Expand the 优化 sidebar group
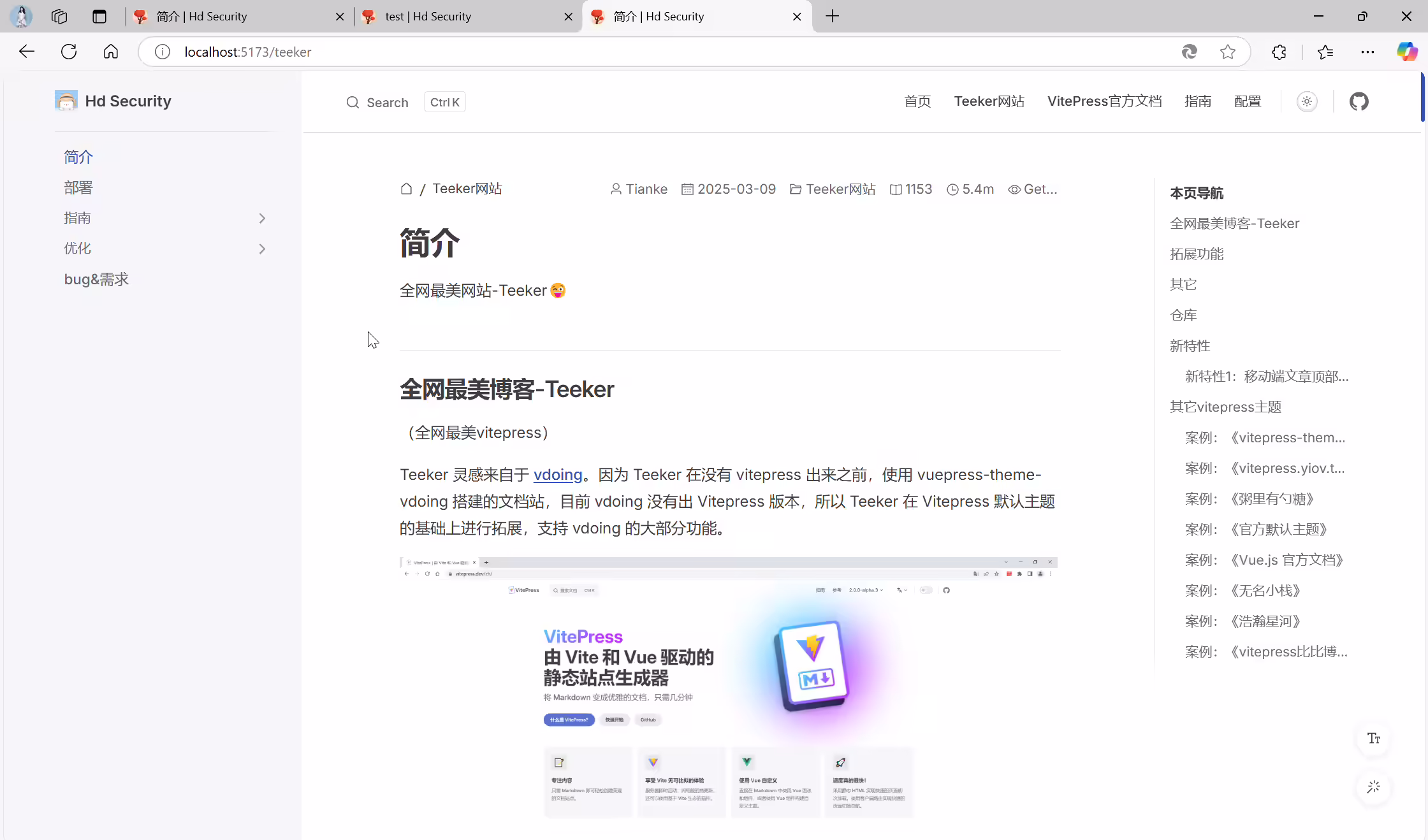This screenshot has width=1428, height=840. tap(262, 249)
